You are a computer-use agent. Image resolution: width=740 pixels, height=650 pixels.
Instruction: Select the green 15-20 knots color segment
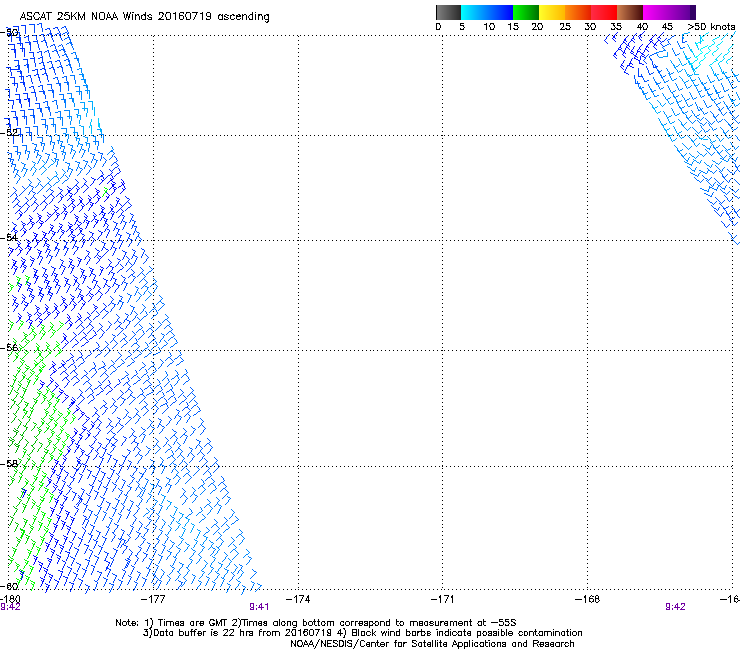[526, 12]
